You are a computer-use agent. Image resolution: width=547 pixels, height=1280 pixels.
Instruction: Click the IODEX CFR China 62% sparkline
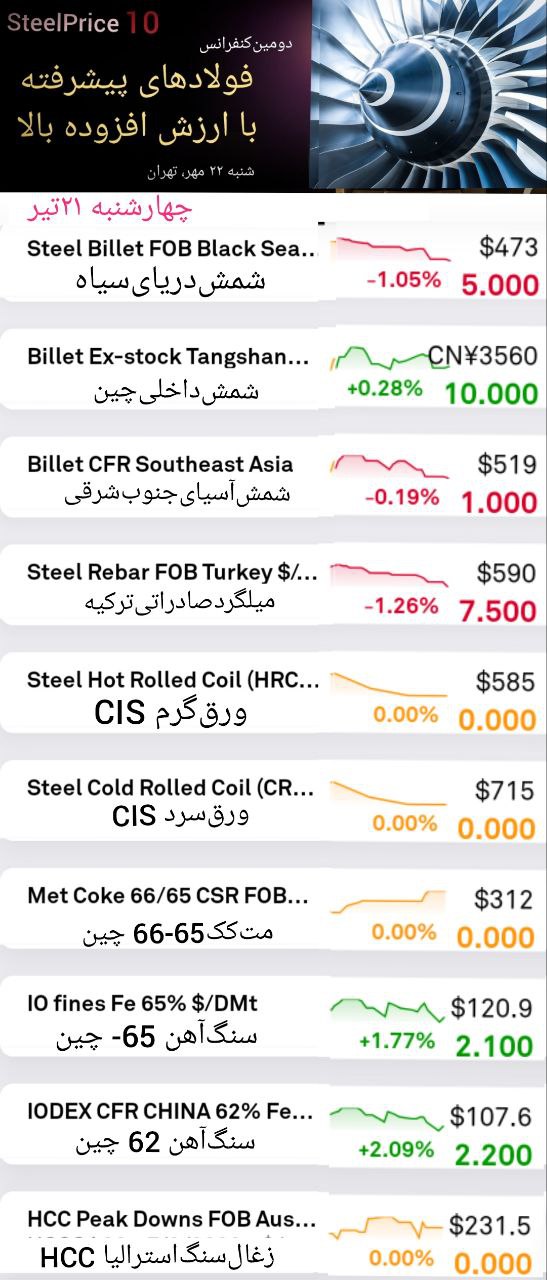coord(386,1116)
